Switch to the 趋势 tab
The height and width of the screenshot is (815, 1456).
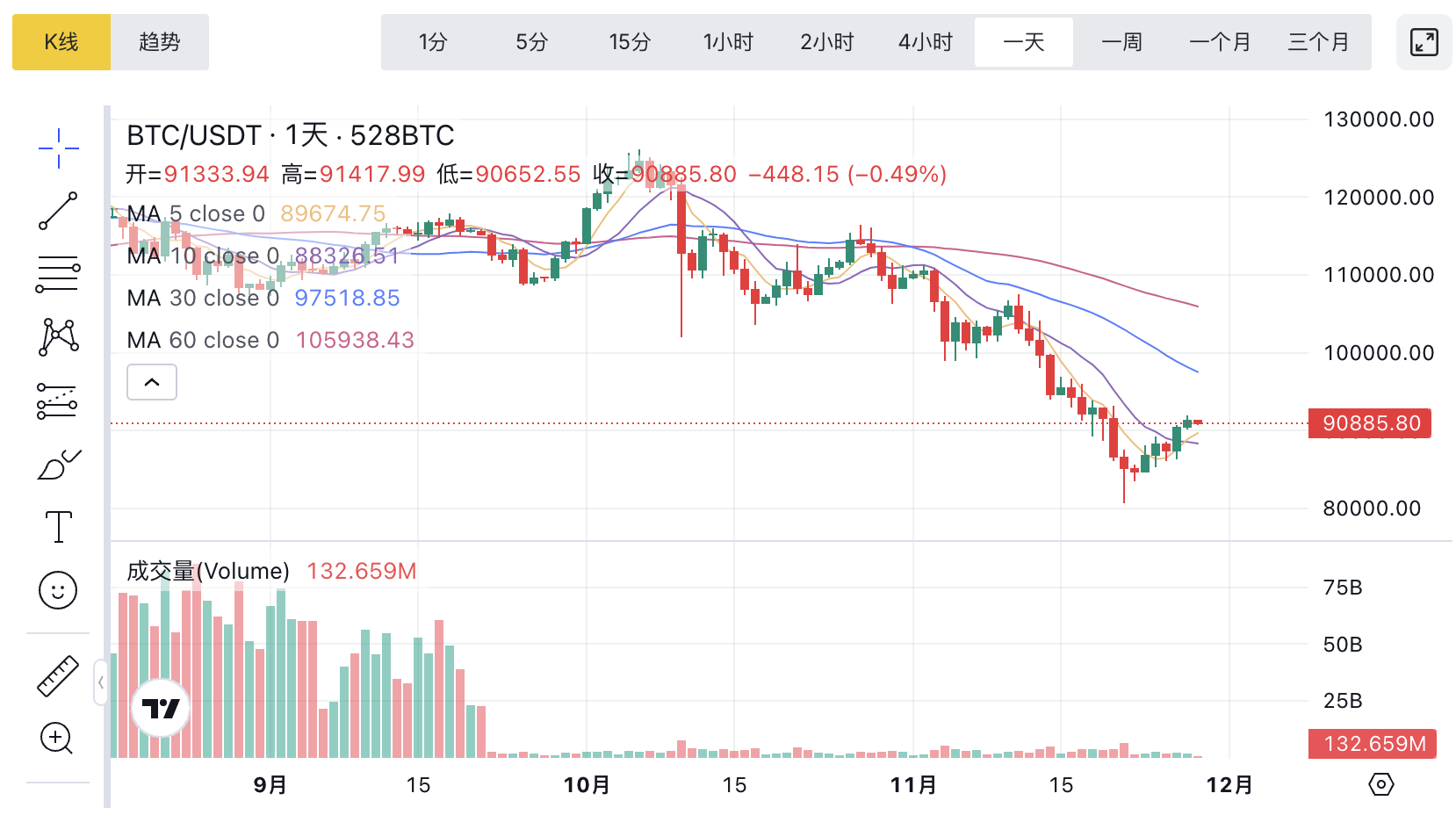point(160,42)
